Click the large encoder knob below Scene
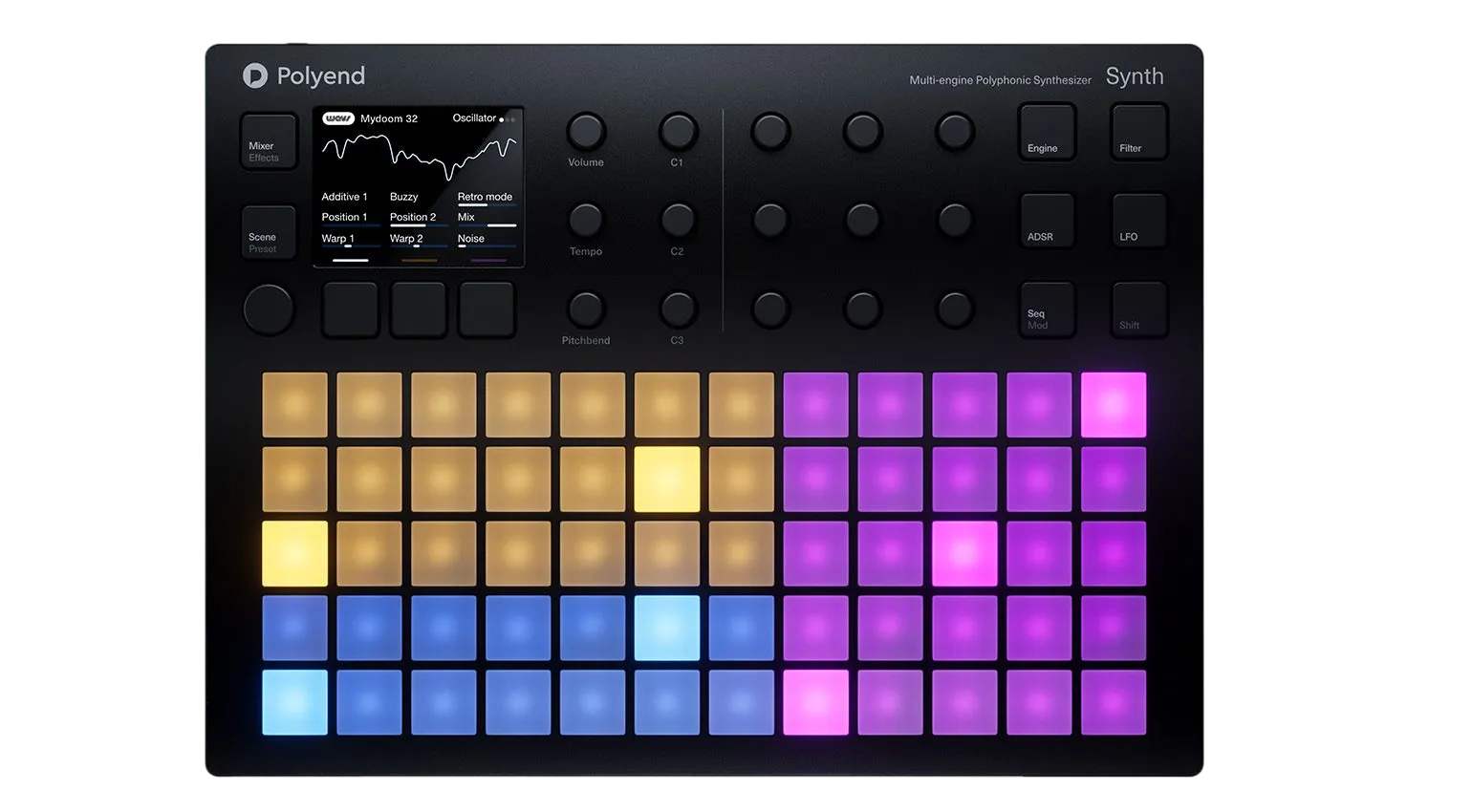The width and height of the screenshot is (1472, 812). 269,309
